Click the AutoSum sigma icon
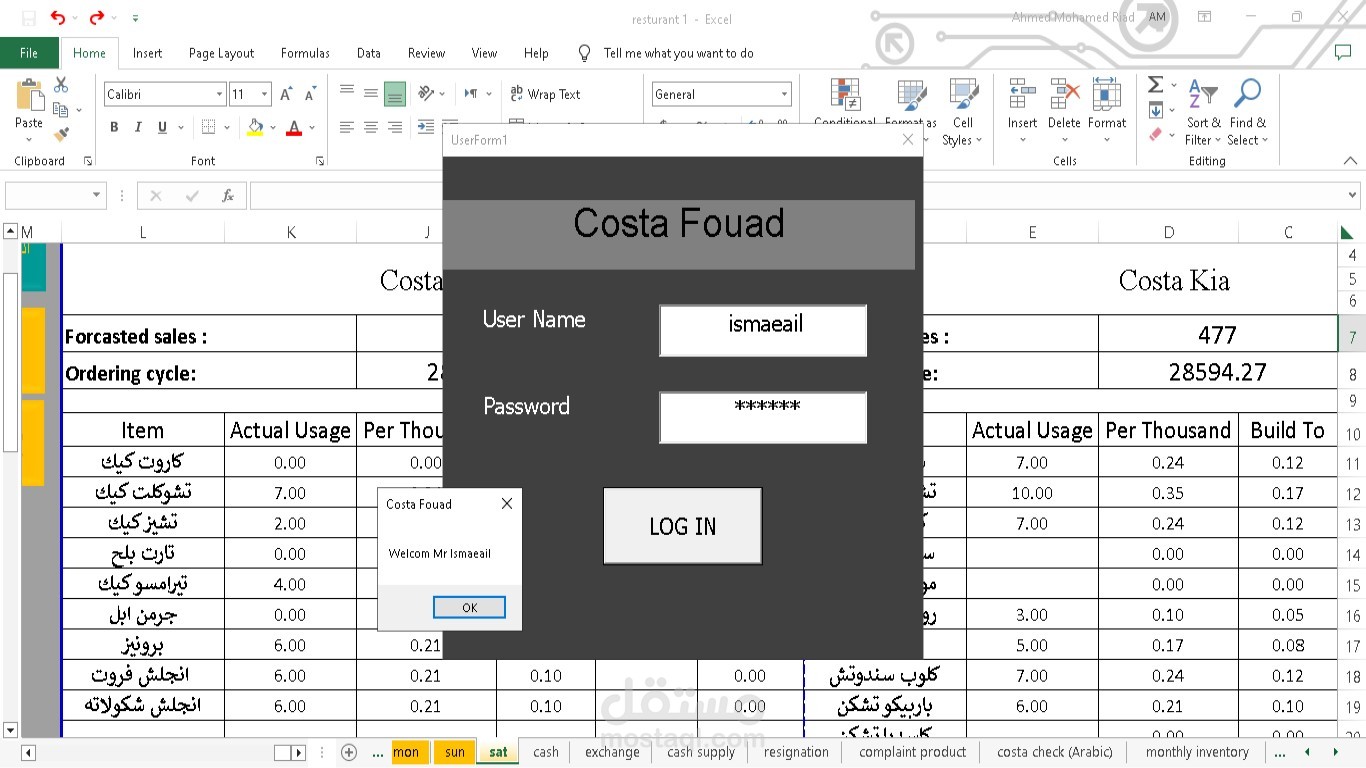 coord(1155,85)
